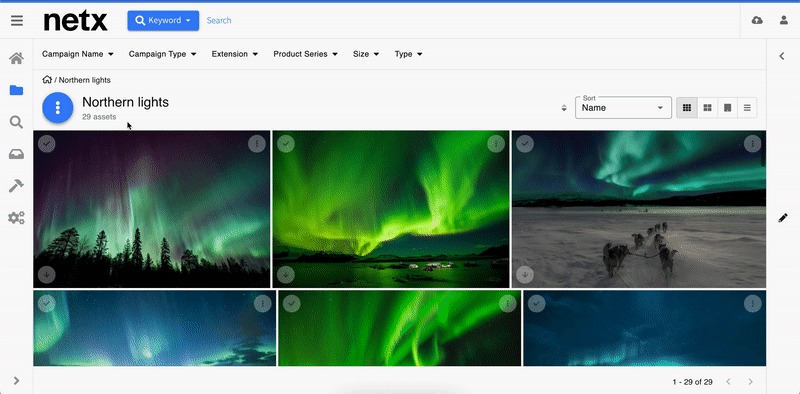Screen dimensions: 800x394
Task: Select checkbox on the sled dogs thumbnail
Action: point(524,144)
